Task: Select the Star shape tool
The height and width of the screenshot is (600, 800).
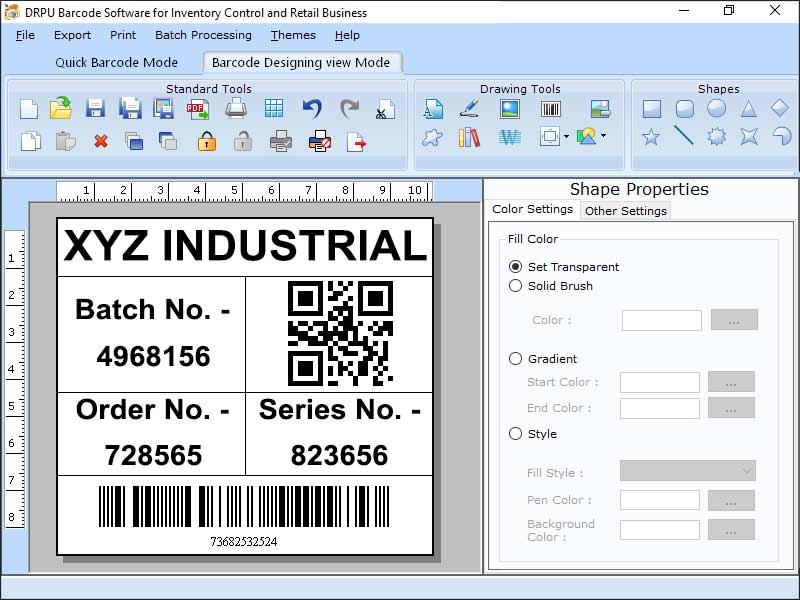Action: coord(651,135)
